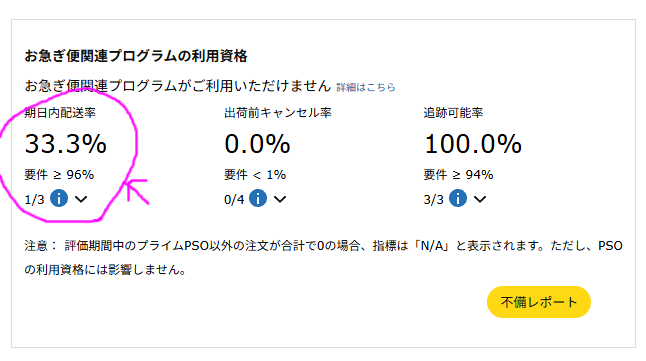Expand the 出荷前キャンセル率 details chevron
The height and width of the screenshot is (361, 646).
coord(280,199)
